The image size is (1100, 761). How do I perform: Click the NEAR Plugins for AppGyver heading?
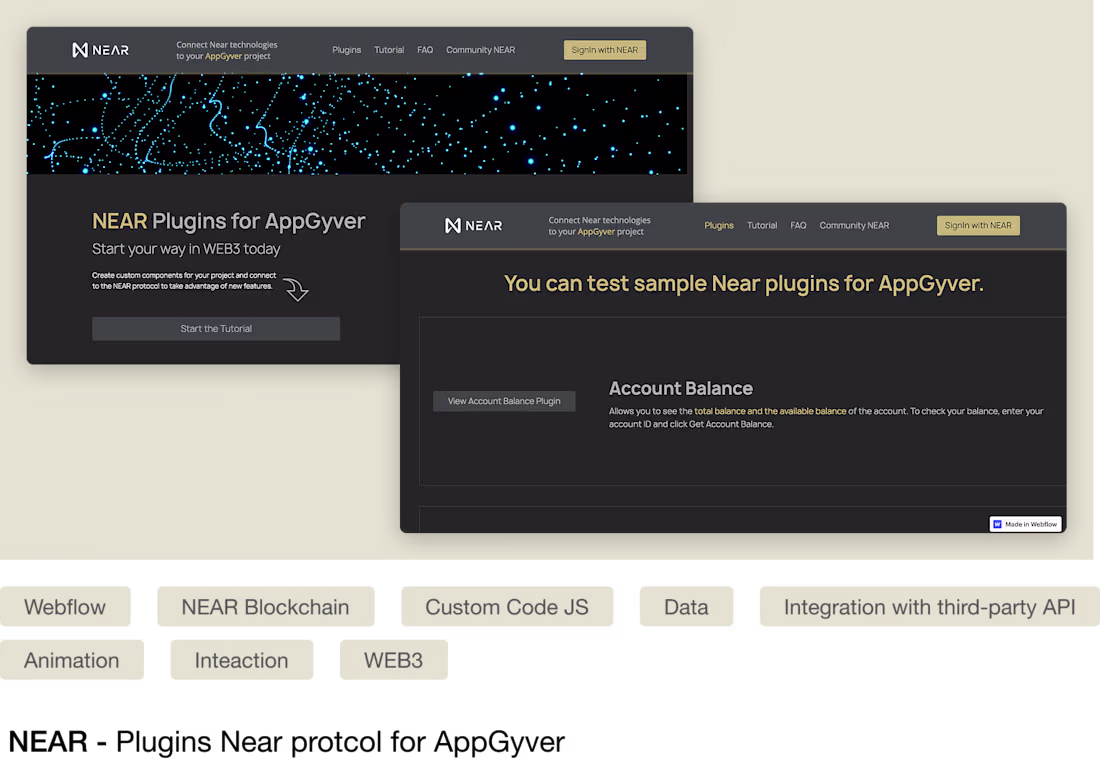point(229,221)
